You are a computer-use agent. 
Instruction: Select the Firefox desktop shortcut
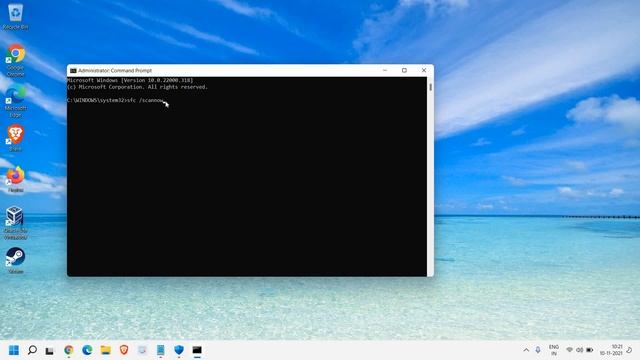tap(16, 180)
